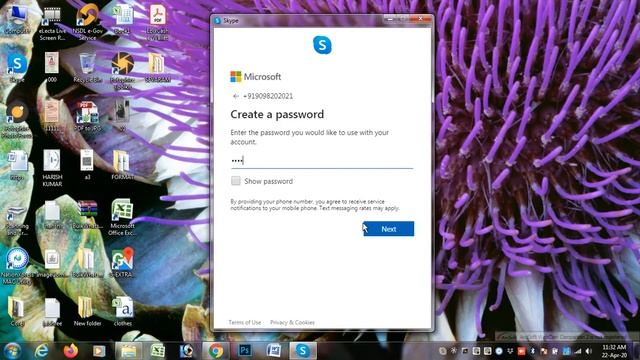Close the Skype window

tap(420, 19)
